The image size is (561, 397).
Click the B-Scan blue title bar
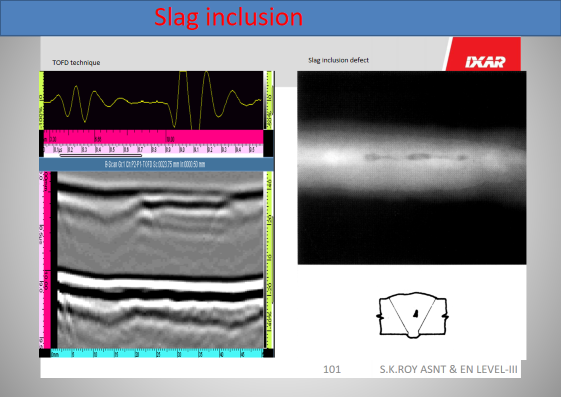coord(157,164)
